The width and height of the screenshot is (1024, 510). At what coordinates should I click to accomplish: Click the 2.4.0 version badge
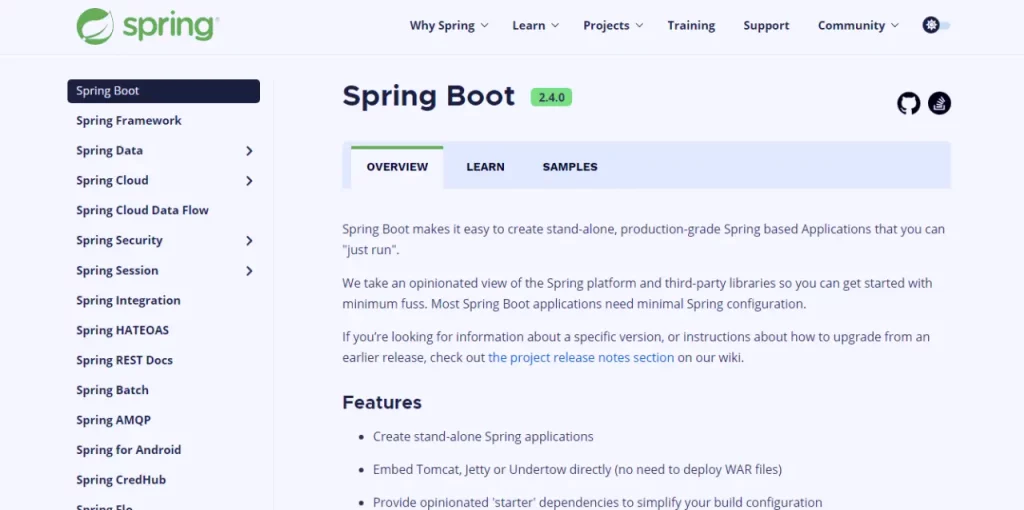click(551, 97)
